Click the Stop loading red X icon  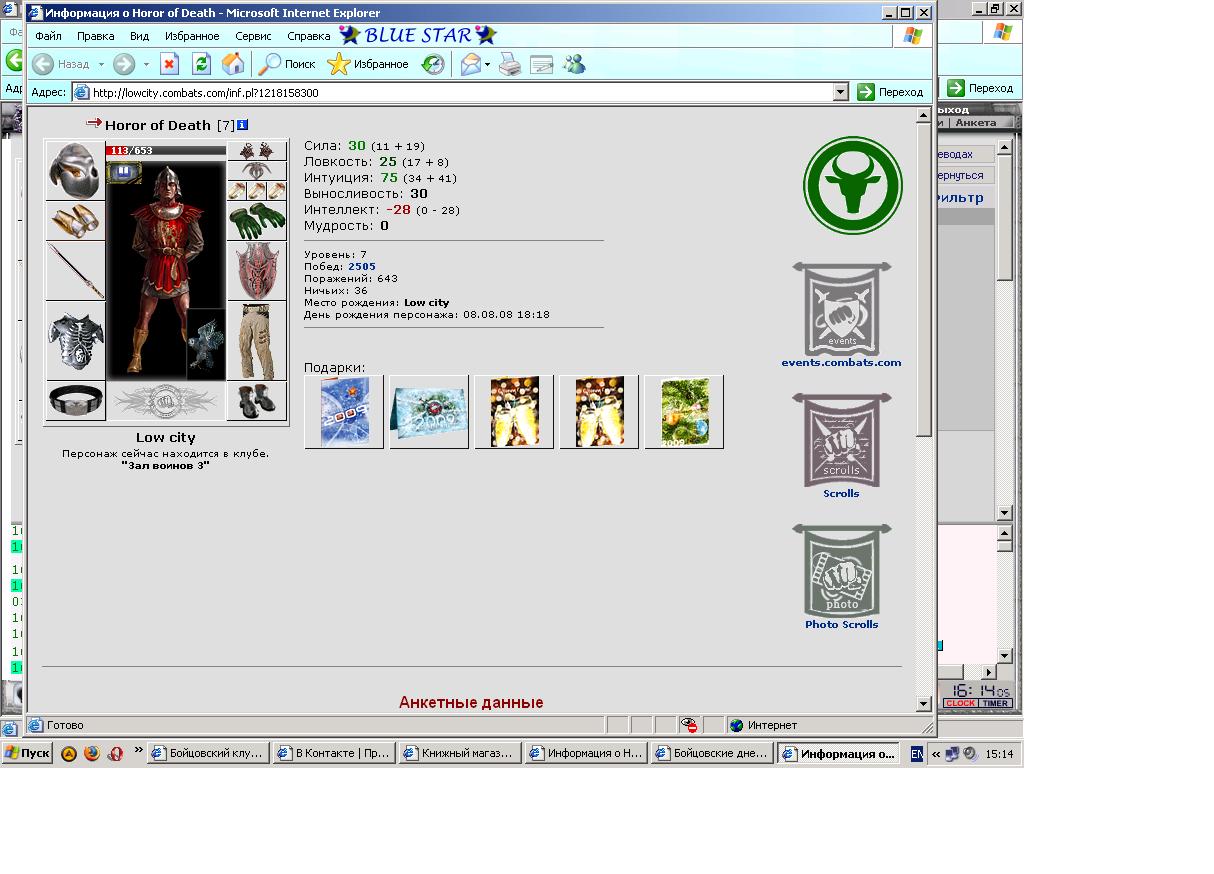pyautogui.click(x=169, y=64)
